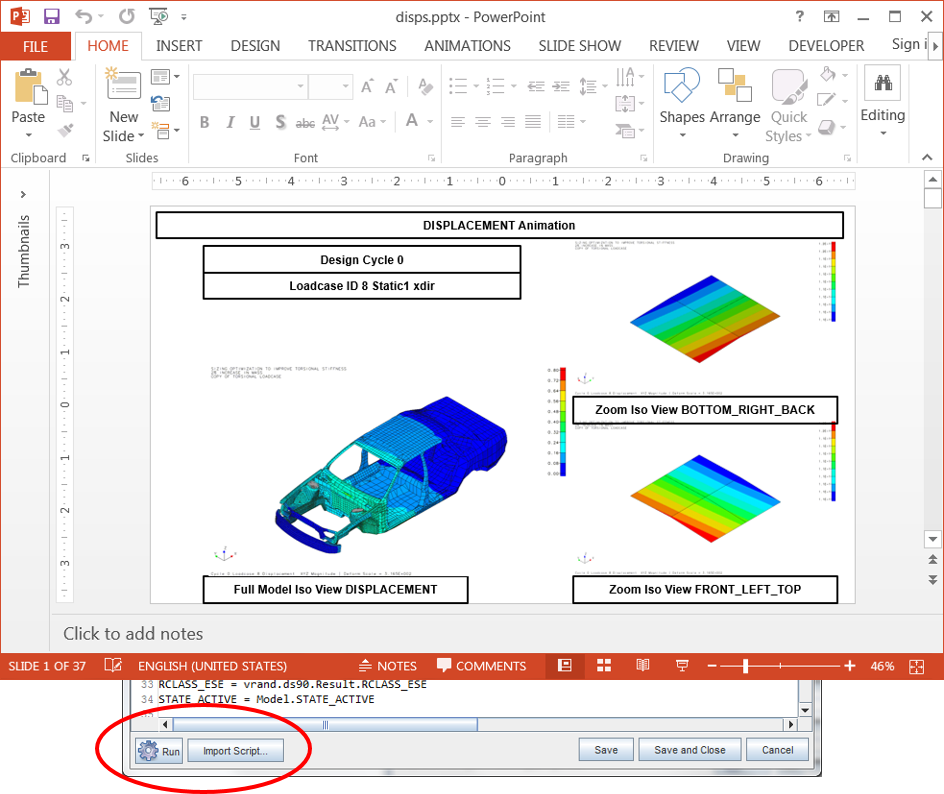Open the Shapes gallery
This screenshot has height=794, width=944.
(x=682, y=97)
